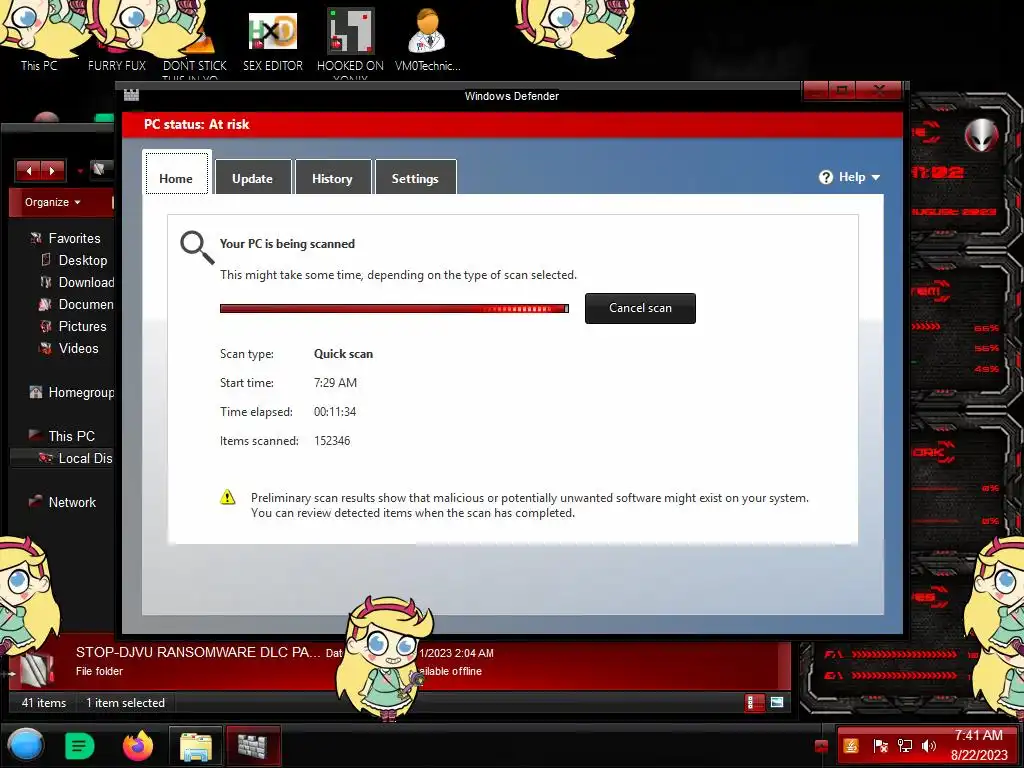Open the FURRY FUX desktop icon
Viewport: 1024px width, 768px height.
tap(117, 65)
